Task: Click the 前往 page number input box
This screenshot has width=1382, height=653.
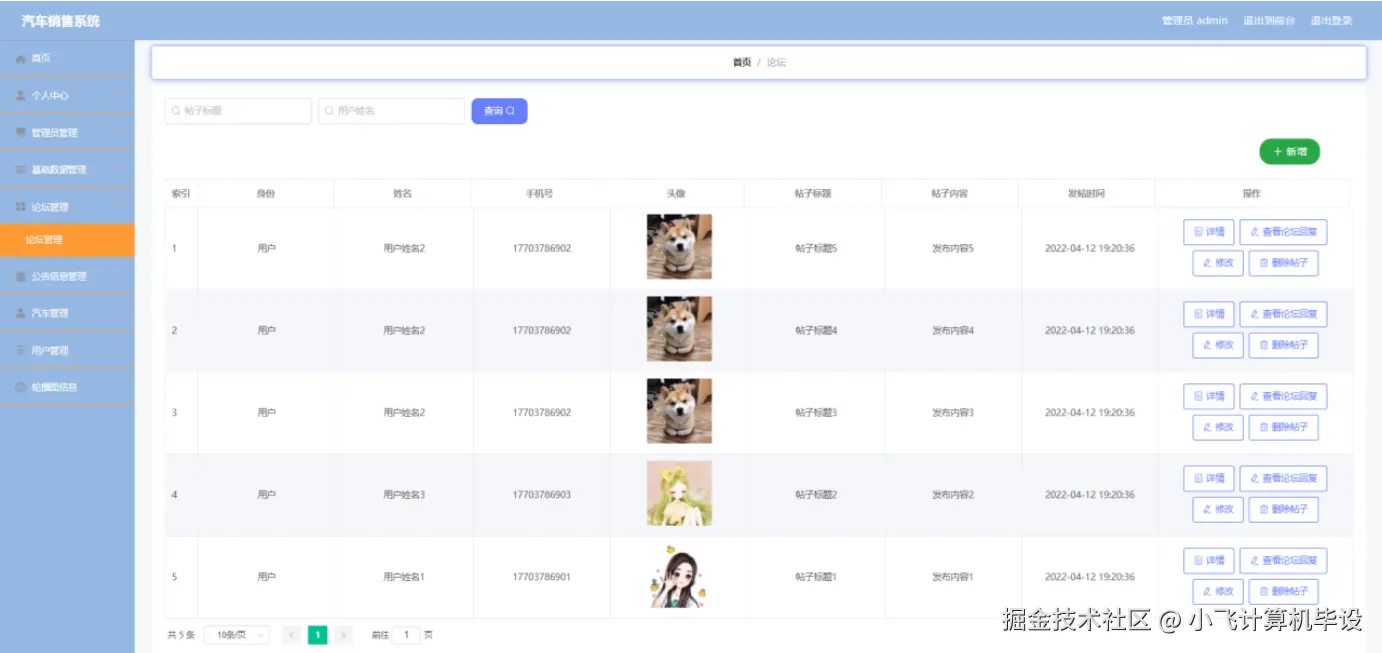Action: coord(406,635)
